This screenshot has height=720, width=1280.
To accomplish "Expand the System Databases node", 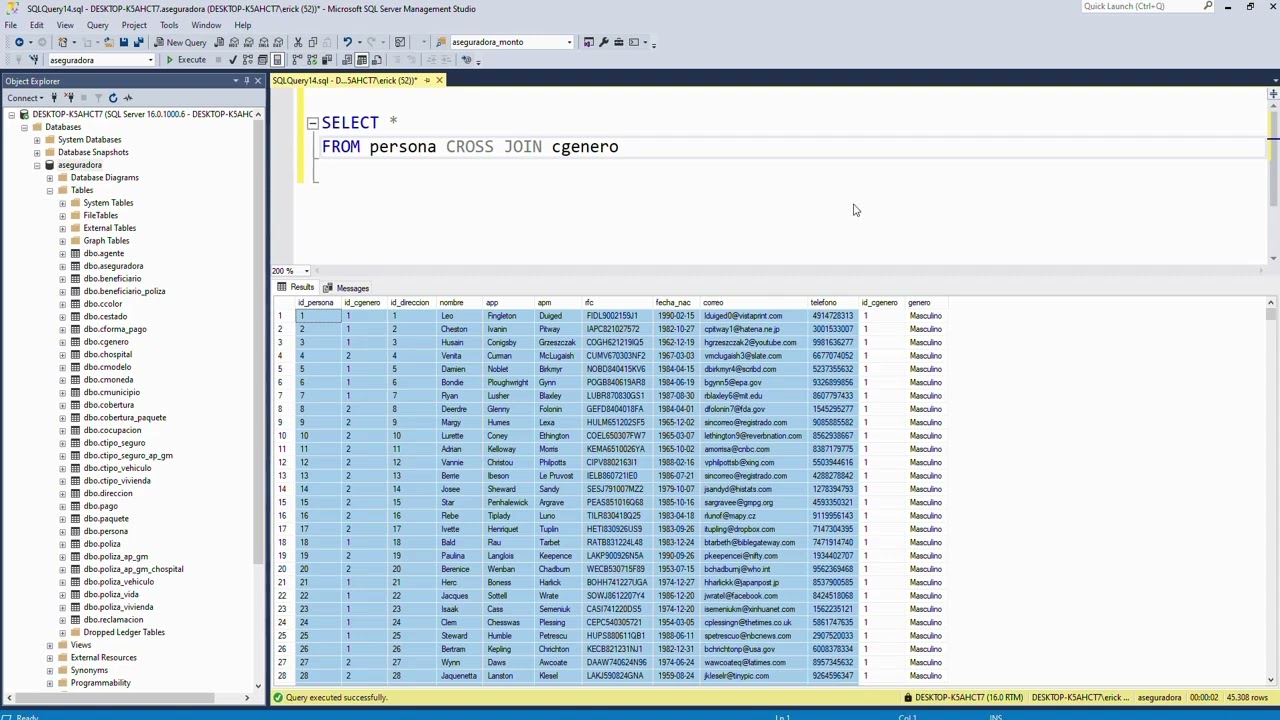I will tap(37, 140).
